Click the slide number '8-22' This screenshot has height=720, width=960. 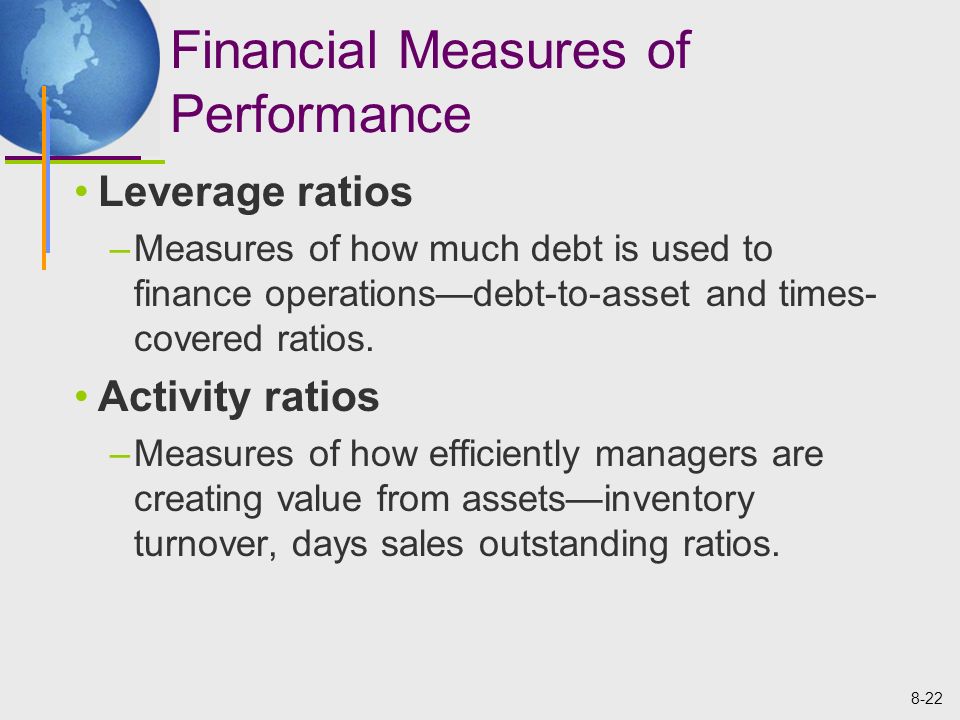pyautogui.click(x=926, y=699)
